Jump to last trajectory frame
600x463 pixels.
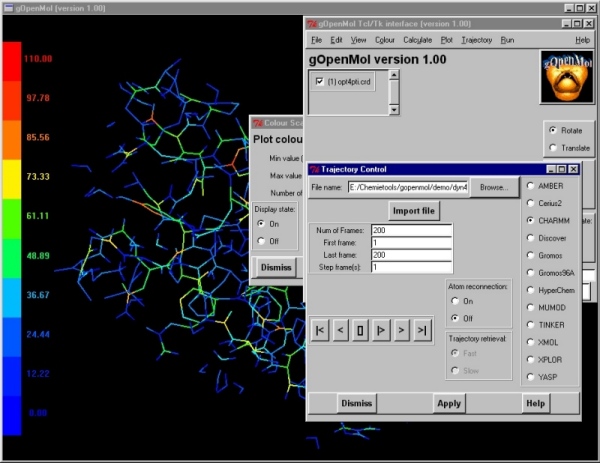pos(422,329)
